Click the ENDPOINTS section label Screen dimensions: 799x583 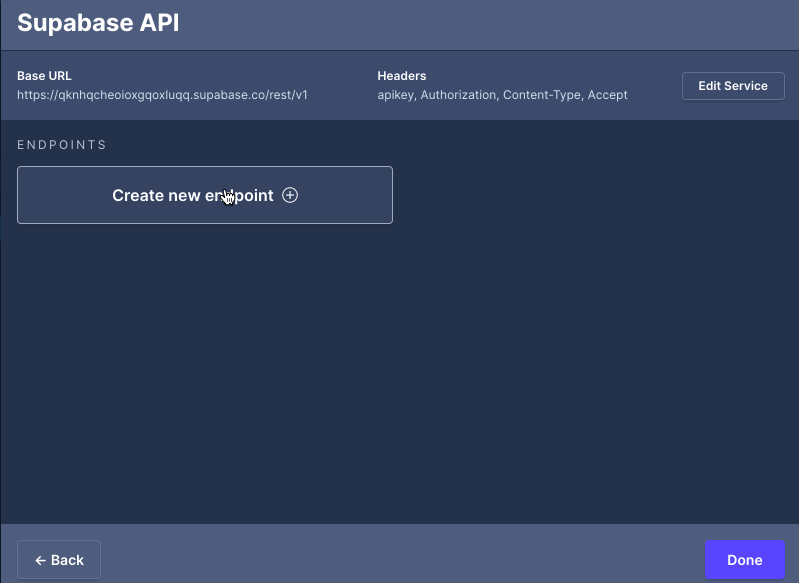point(62,145)
